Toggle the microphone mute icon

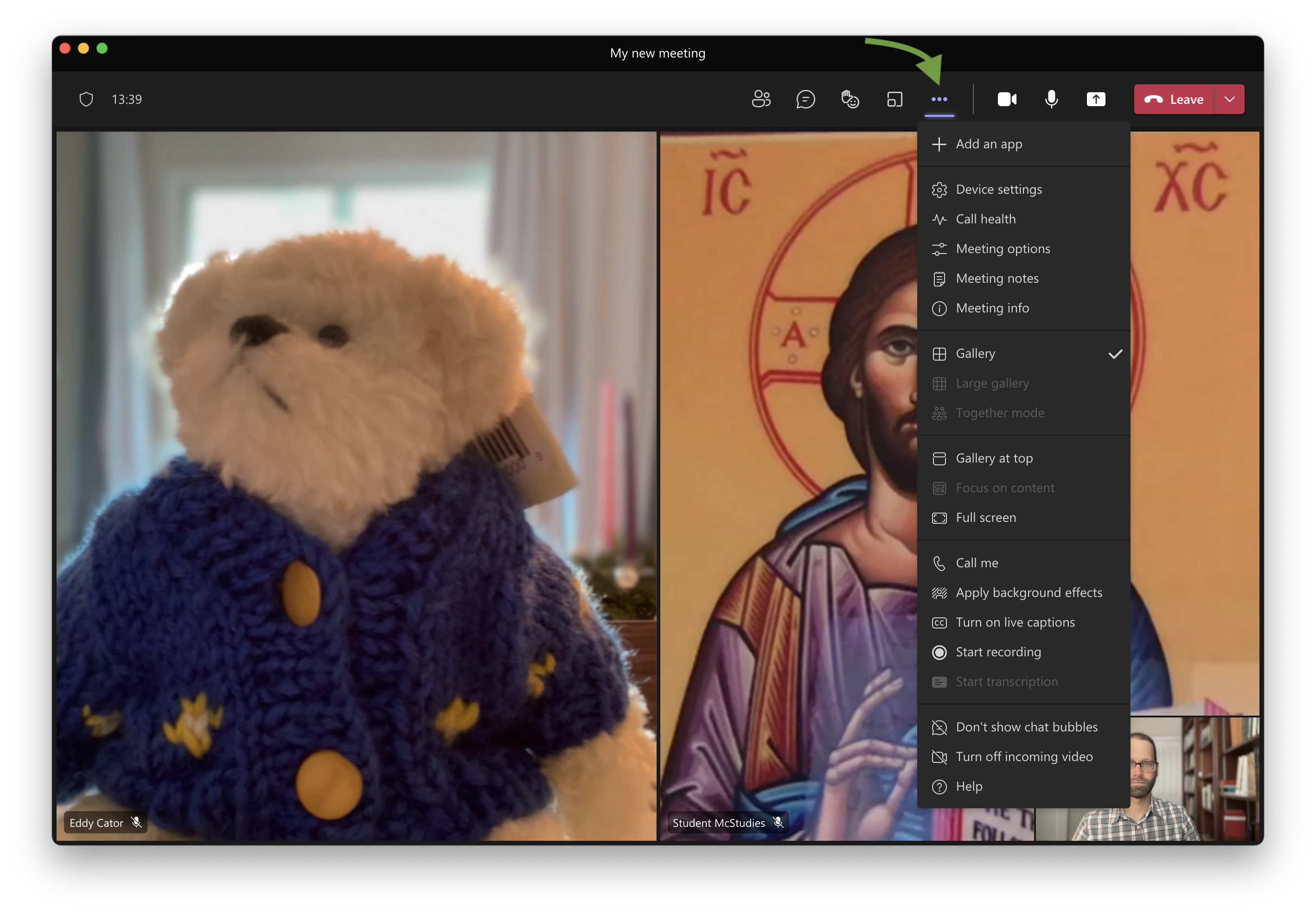[x=1051, y=99]
